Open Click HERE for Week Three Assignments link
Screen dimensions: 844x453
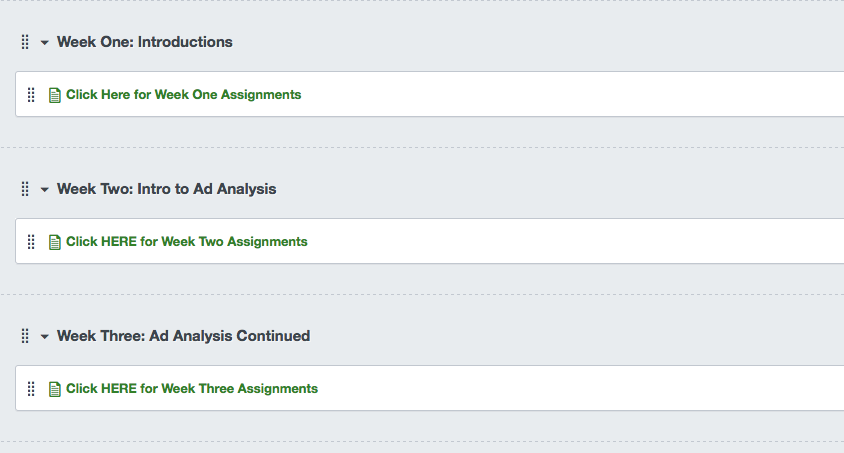(x=191, y=389)
